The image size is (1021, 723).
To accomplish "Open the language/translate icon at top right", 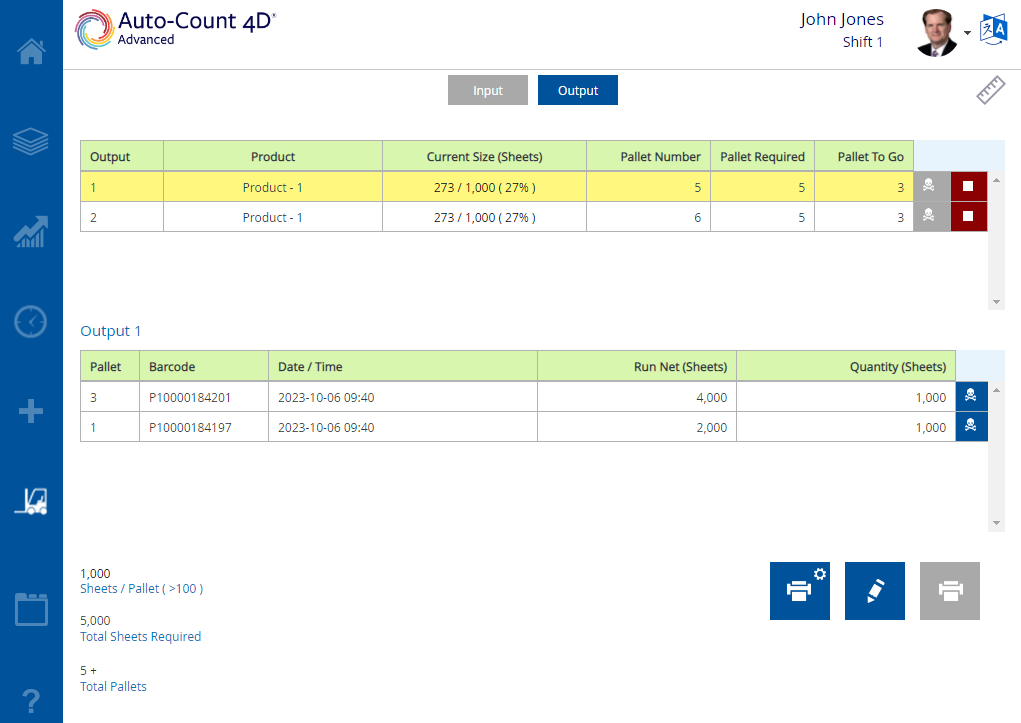I will (995, 30).
